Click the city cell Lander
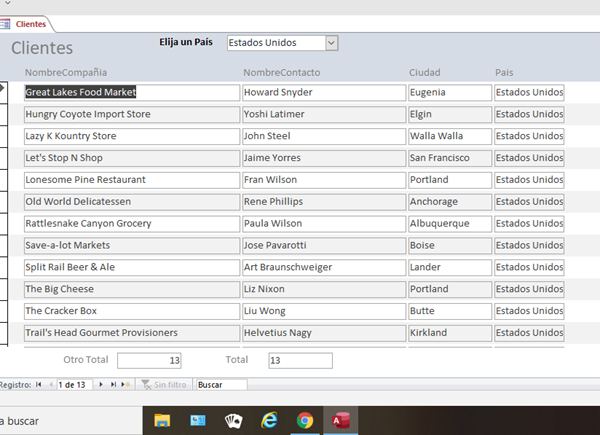 click(x=450, y=267)
